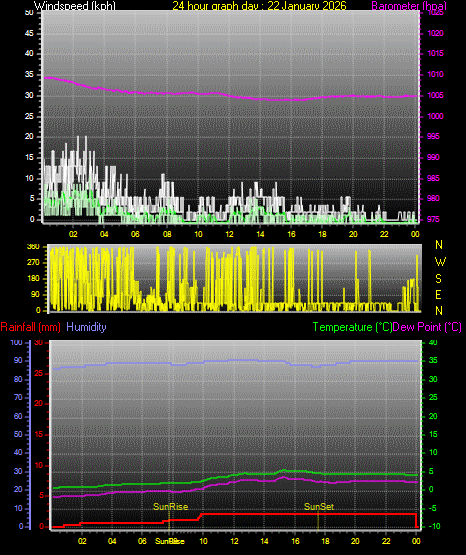Viewport: 466px width, 555px height.
Task: Select humidity axis value 60
Action: pos(18,416)
